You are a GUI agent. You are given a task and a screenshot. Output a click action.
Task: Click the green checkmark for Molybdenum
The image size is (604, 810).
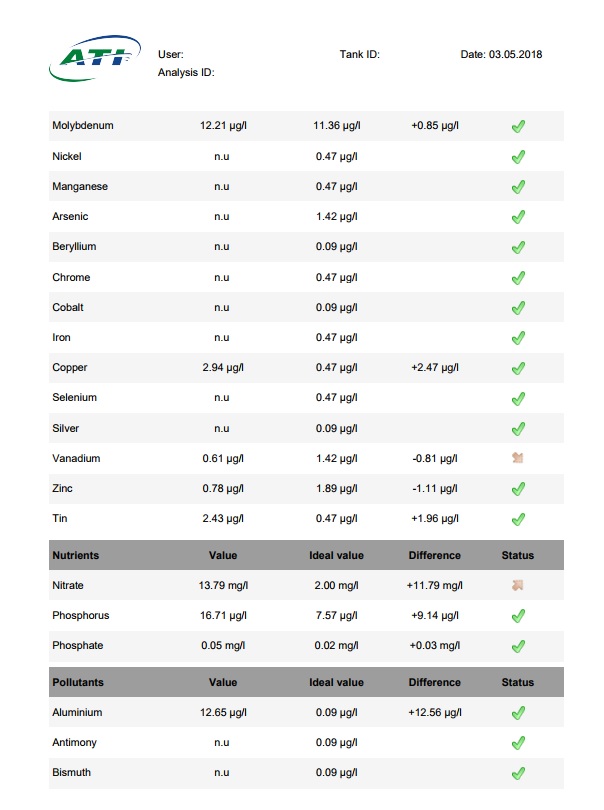(518, 126)
